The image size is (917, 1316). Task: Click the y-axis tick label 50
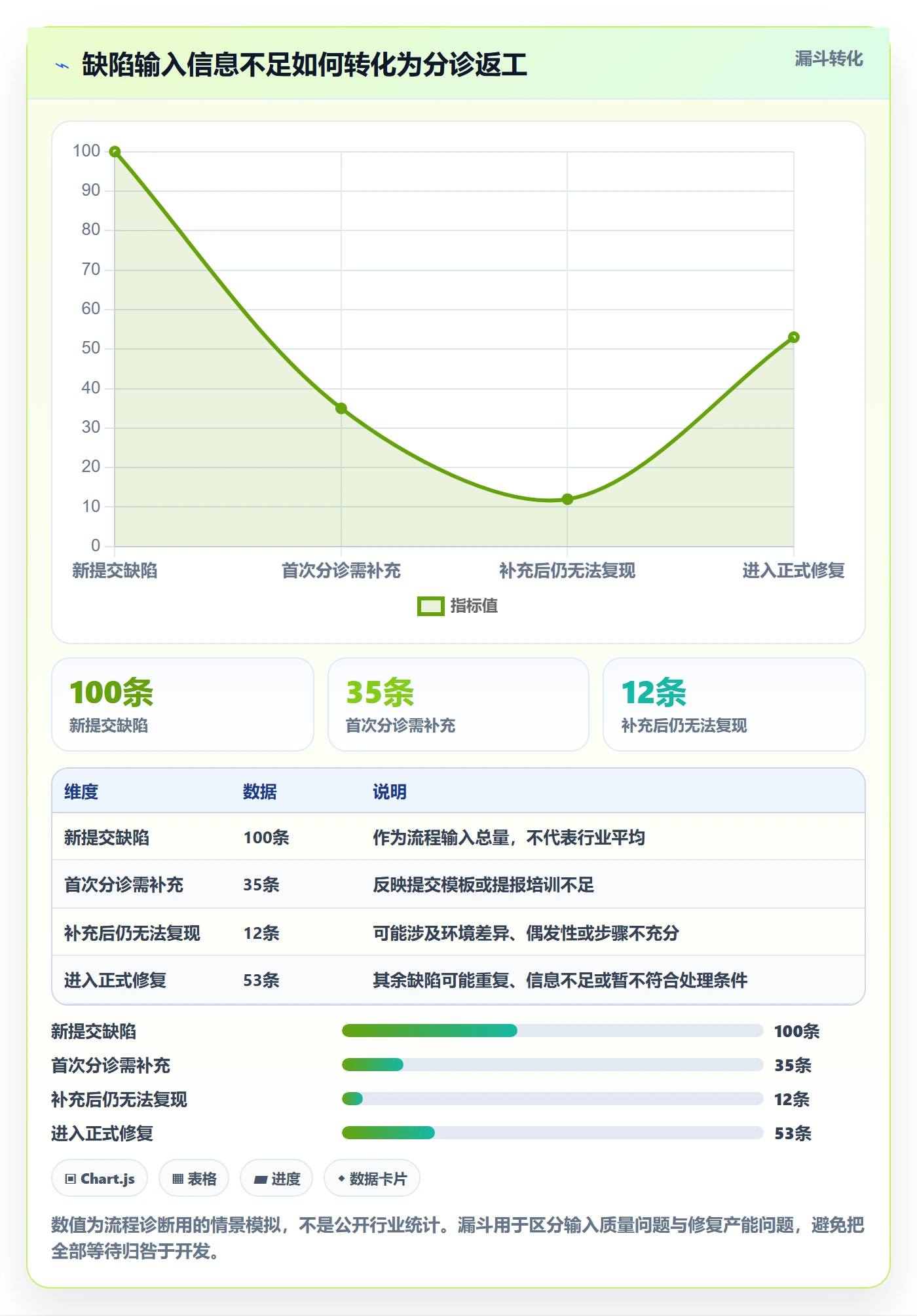pyautogui.click(x=90, y=348)
